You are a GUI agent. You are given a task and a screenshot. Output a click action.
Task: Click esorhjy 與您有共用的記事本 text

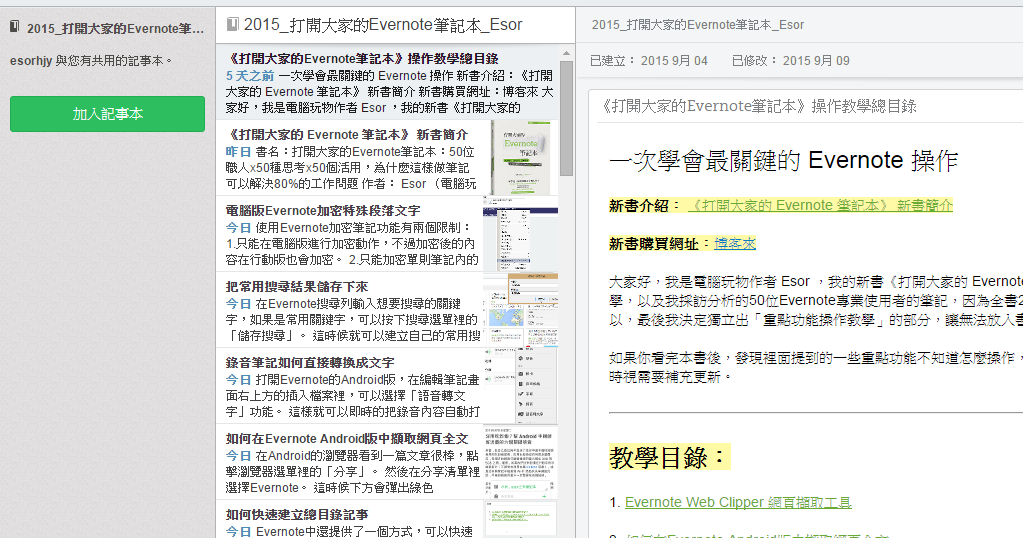(x=91, y=61)
